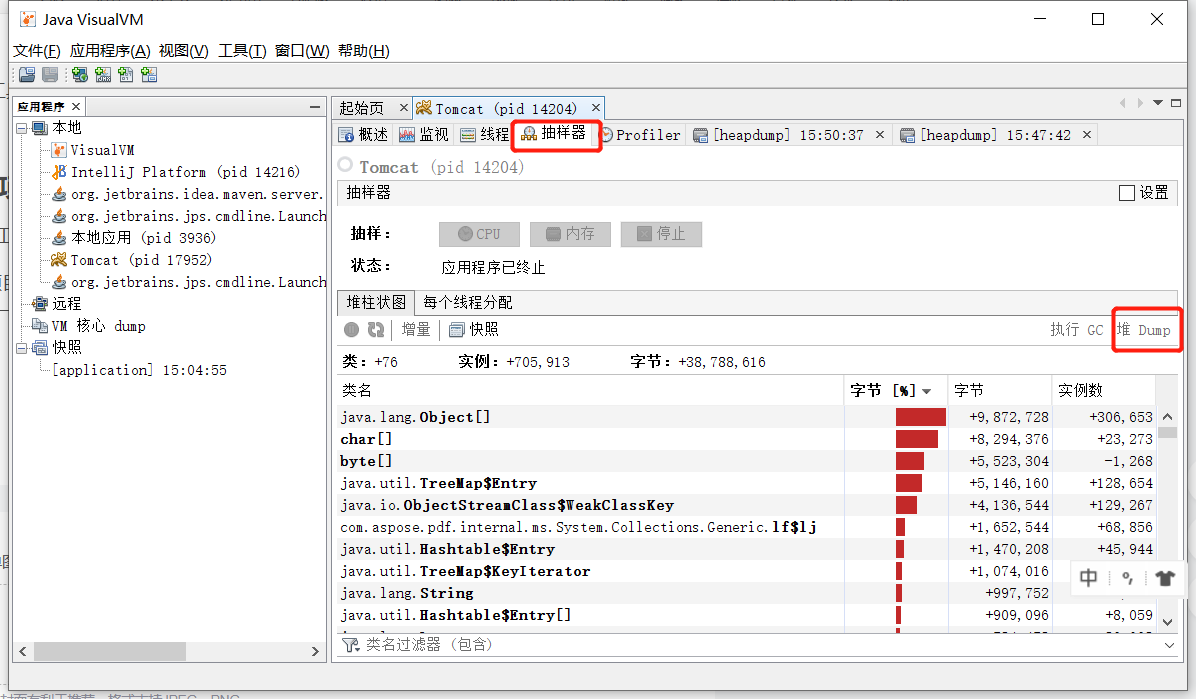1196x699 pixels.
Task: Click the 停止 stop sampling button
Action: point(661,235)
